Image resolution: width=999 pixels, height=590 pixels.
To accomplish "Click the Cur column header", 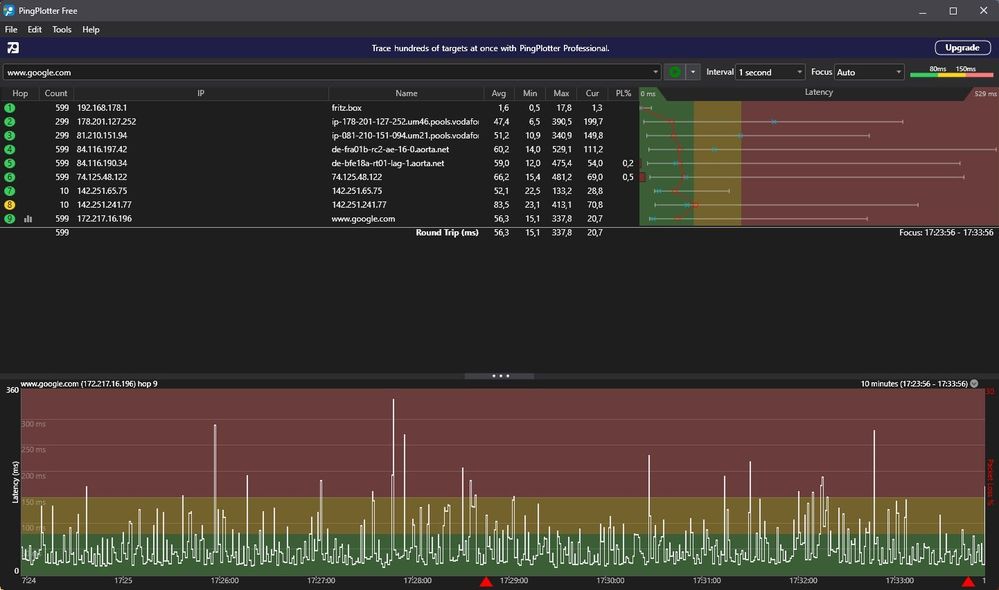I will [592, 93].
